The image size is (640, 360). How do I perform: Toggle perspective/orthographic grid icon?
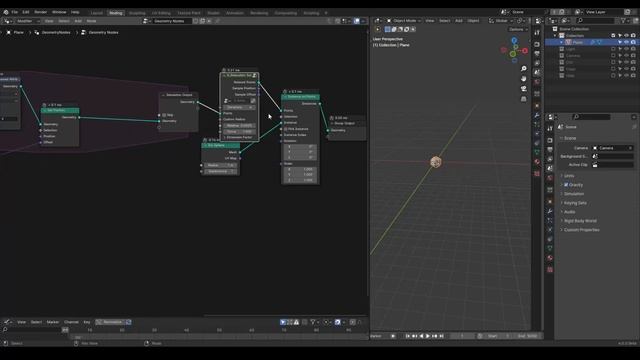pyautogui.click(x=524, y=99)
